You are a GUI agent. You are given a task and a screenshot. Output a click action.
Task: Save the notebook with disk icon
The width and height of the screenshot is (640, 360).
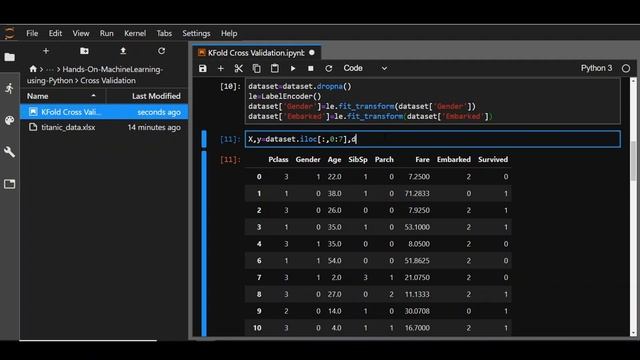pos(203,69)
